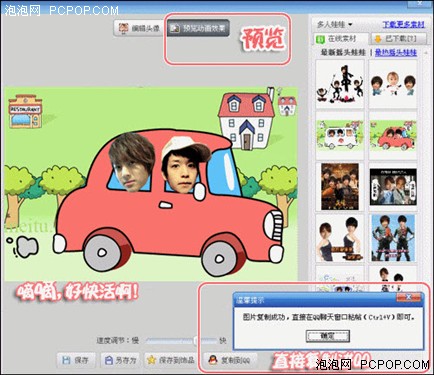This screenshot has height=375, width=434.
Task: Open the 下载更多素材 link
Action: coord(403,24)
